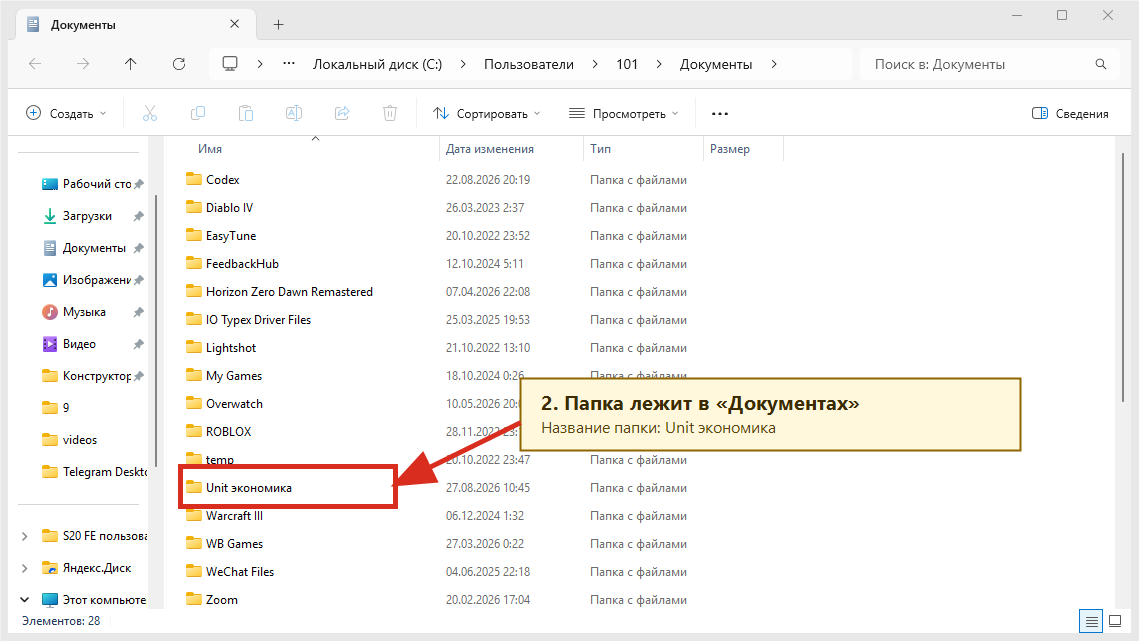Collapse the Этот компьютер sidebar node
Viewport: 1139px width, 641px height.
coord(25,600)
